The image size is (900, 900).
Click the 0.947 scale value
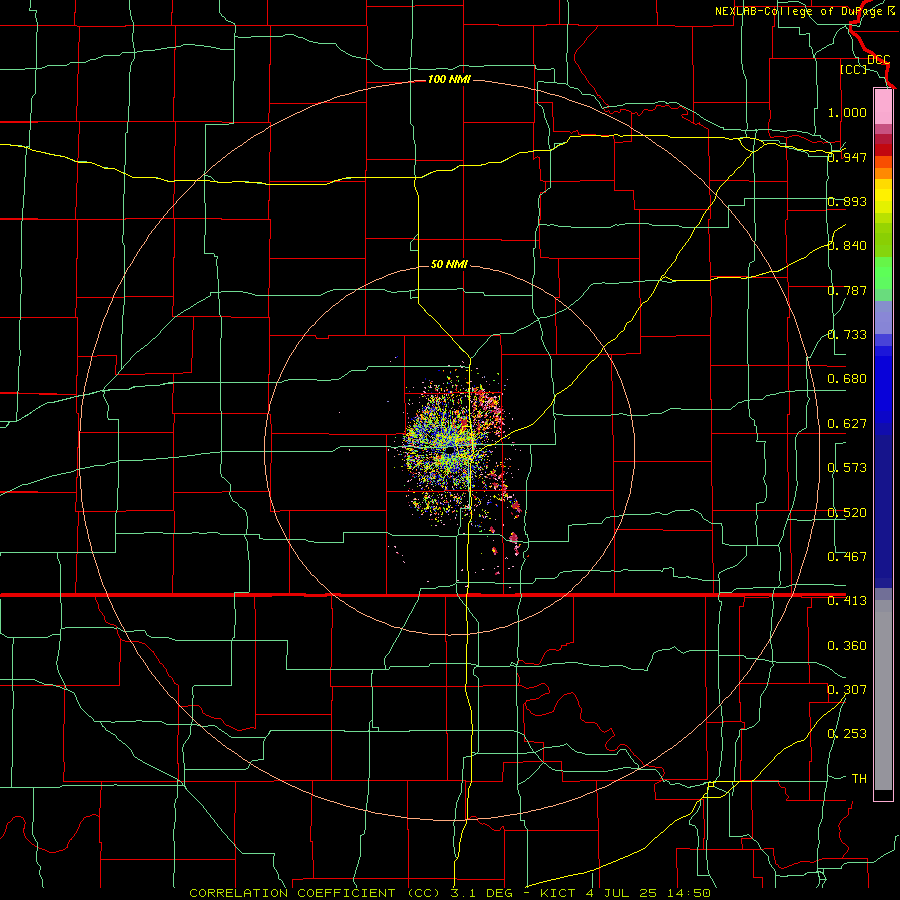pos(847,157)
